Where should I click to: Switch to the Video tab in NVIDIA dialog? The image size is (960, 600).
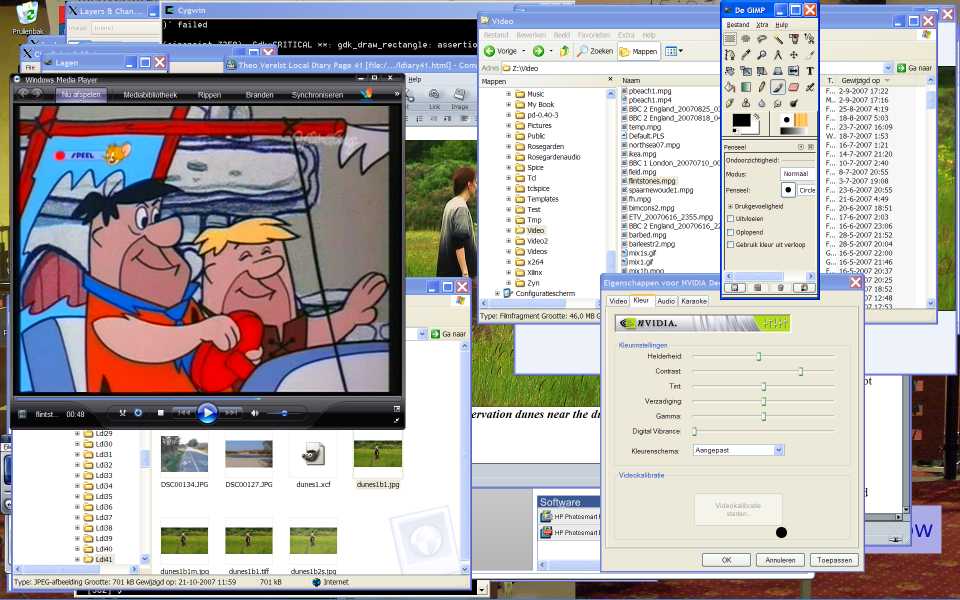coord(618,301)
